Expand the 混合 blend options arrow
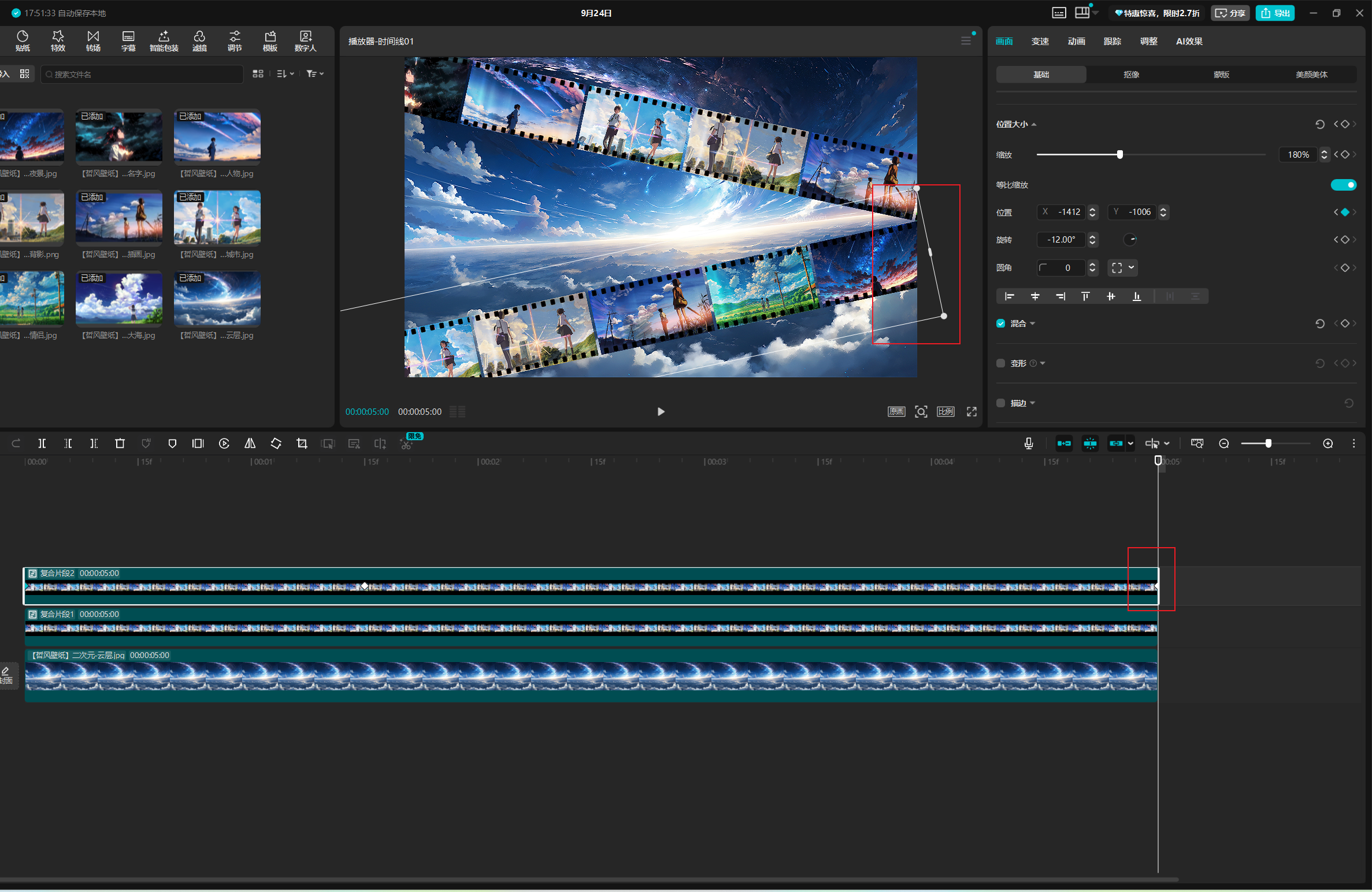Screen dimensions: 1372x892 [1033, 324]
